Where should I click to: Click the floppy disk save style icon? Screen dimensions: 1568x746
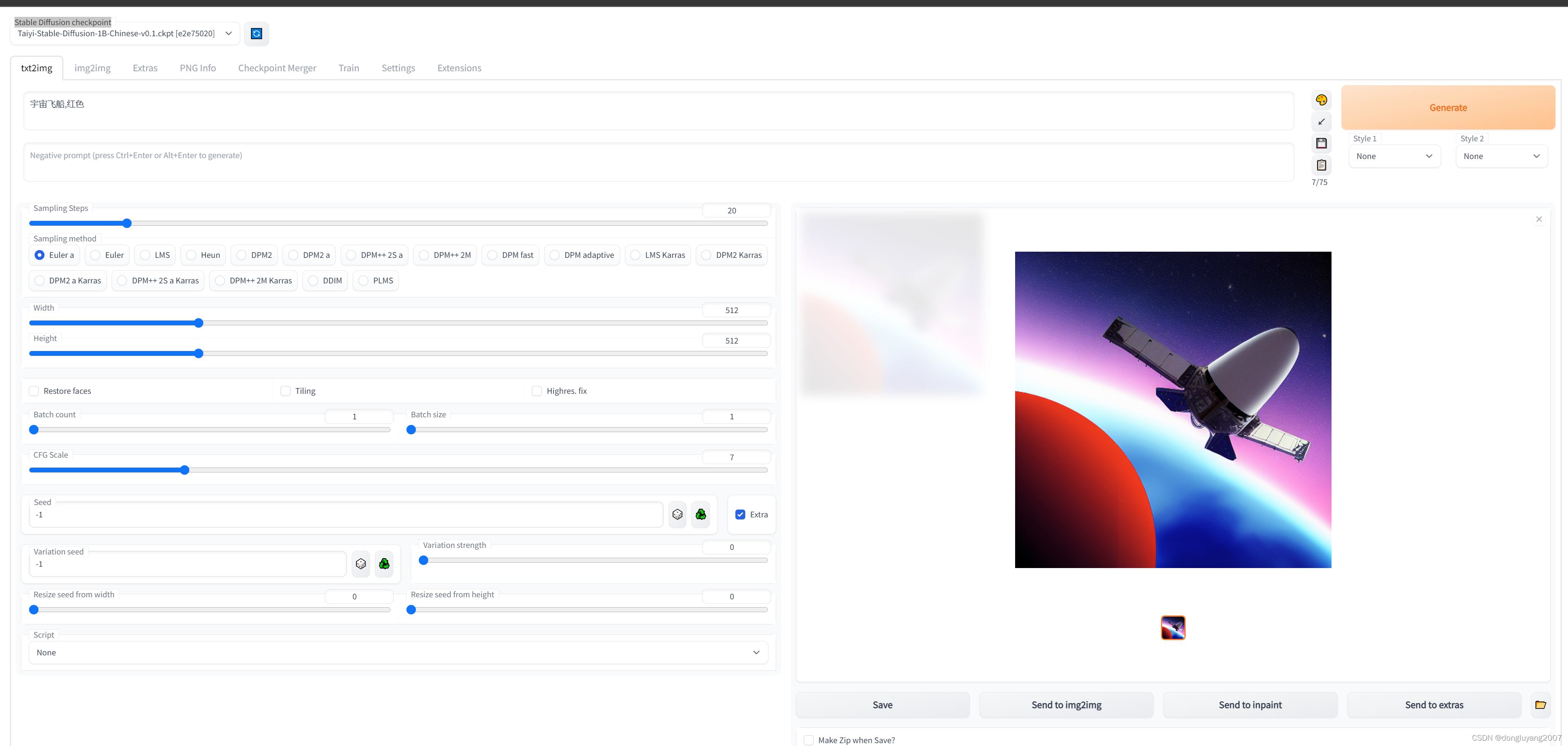point(1321,143)
